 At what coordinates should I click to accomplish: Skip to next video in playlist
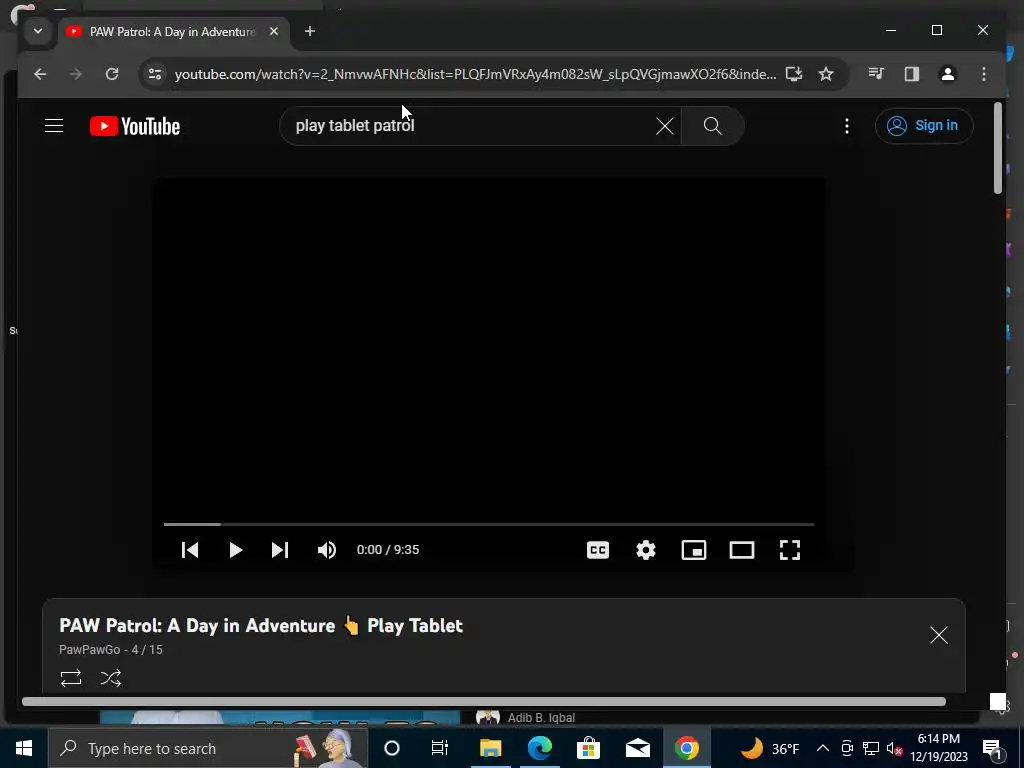(280, 550)
